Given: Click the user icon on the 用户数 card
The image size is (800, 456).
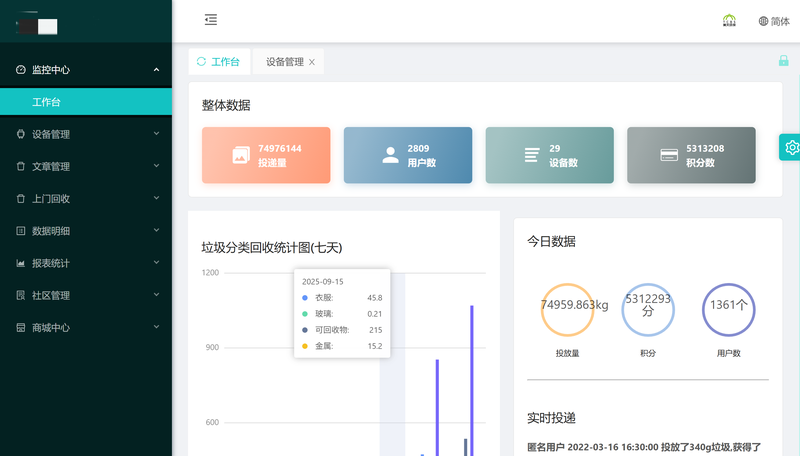Looking at the screenshot, I should [x=390, y=155].
